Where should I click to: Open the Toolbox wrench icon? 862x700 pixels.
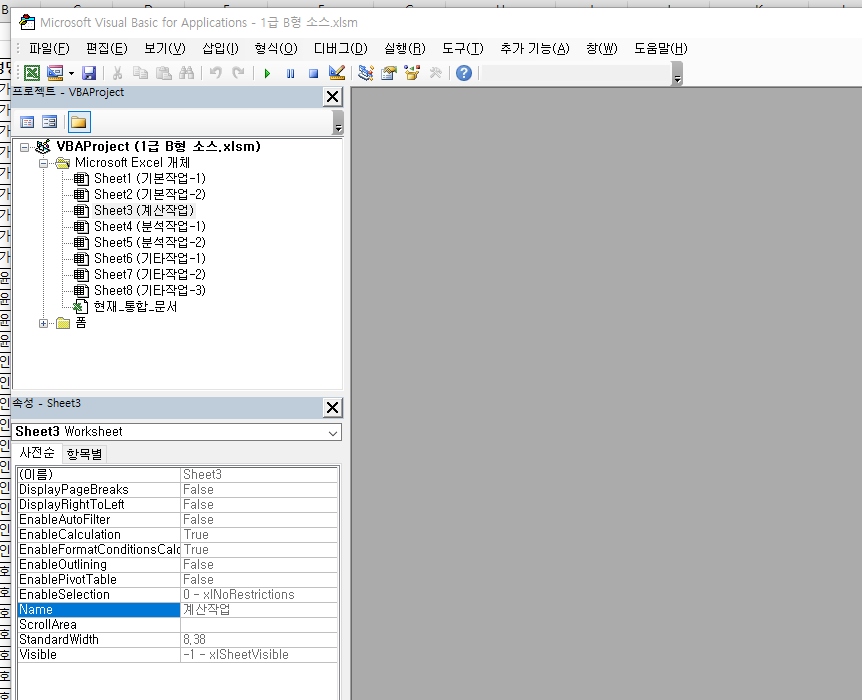point(435,73)
